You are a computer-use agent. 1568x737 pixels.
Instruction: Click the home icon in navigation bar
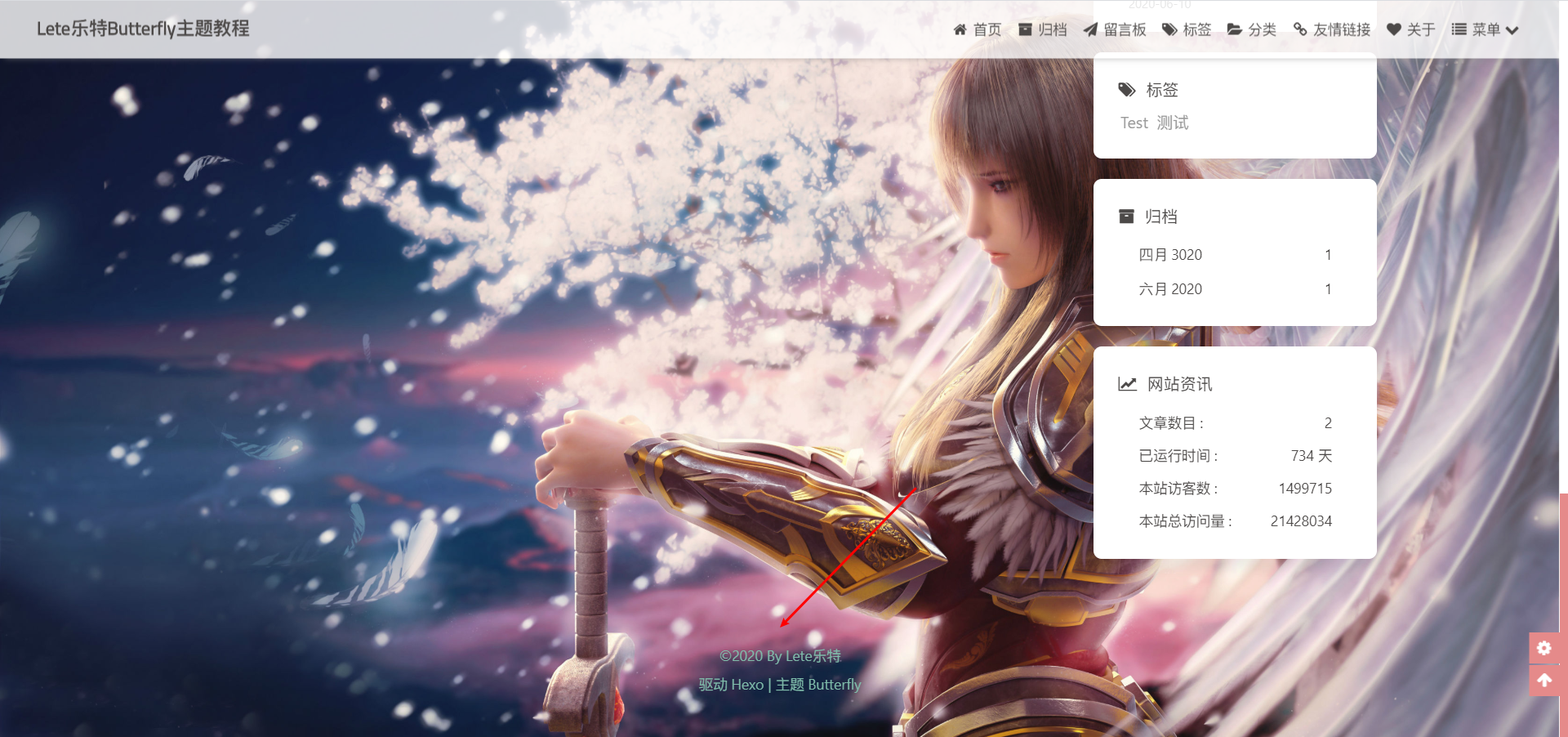point(960,29)
